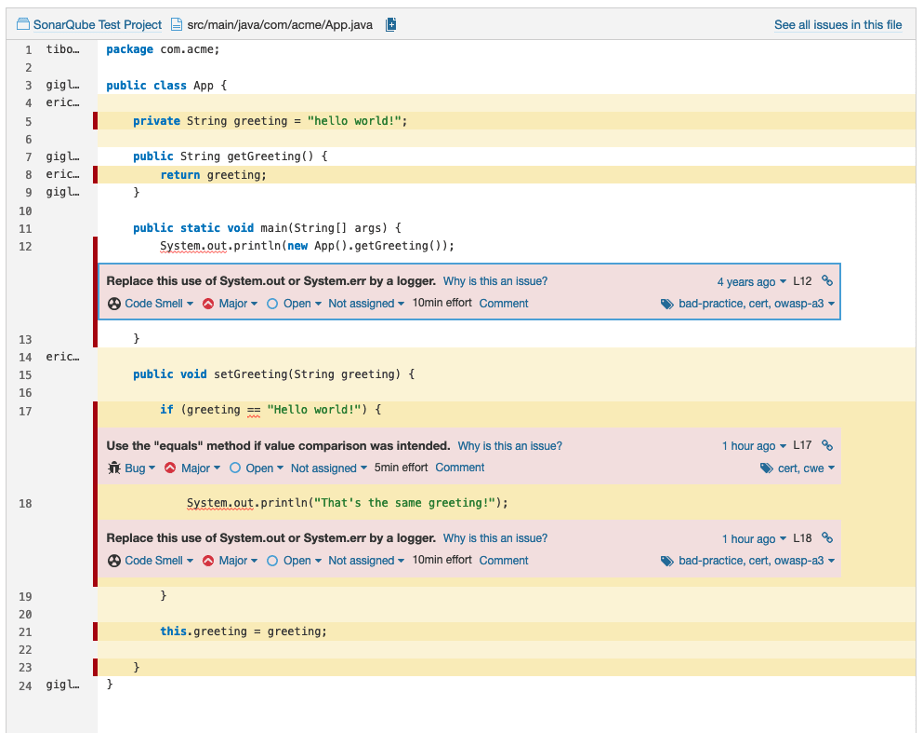Click the Major severity icon in L18 issue
Image resolution: width=924 pixels, height=734 pixels.
point(208,560)
